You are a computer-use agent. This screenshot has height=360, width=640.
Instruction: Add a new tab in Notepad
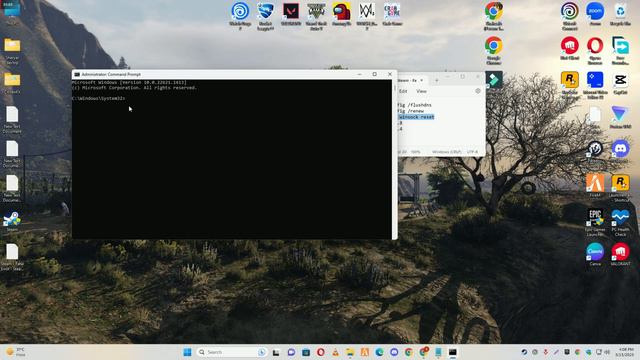click(436, 80)
